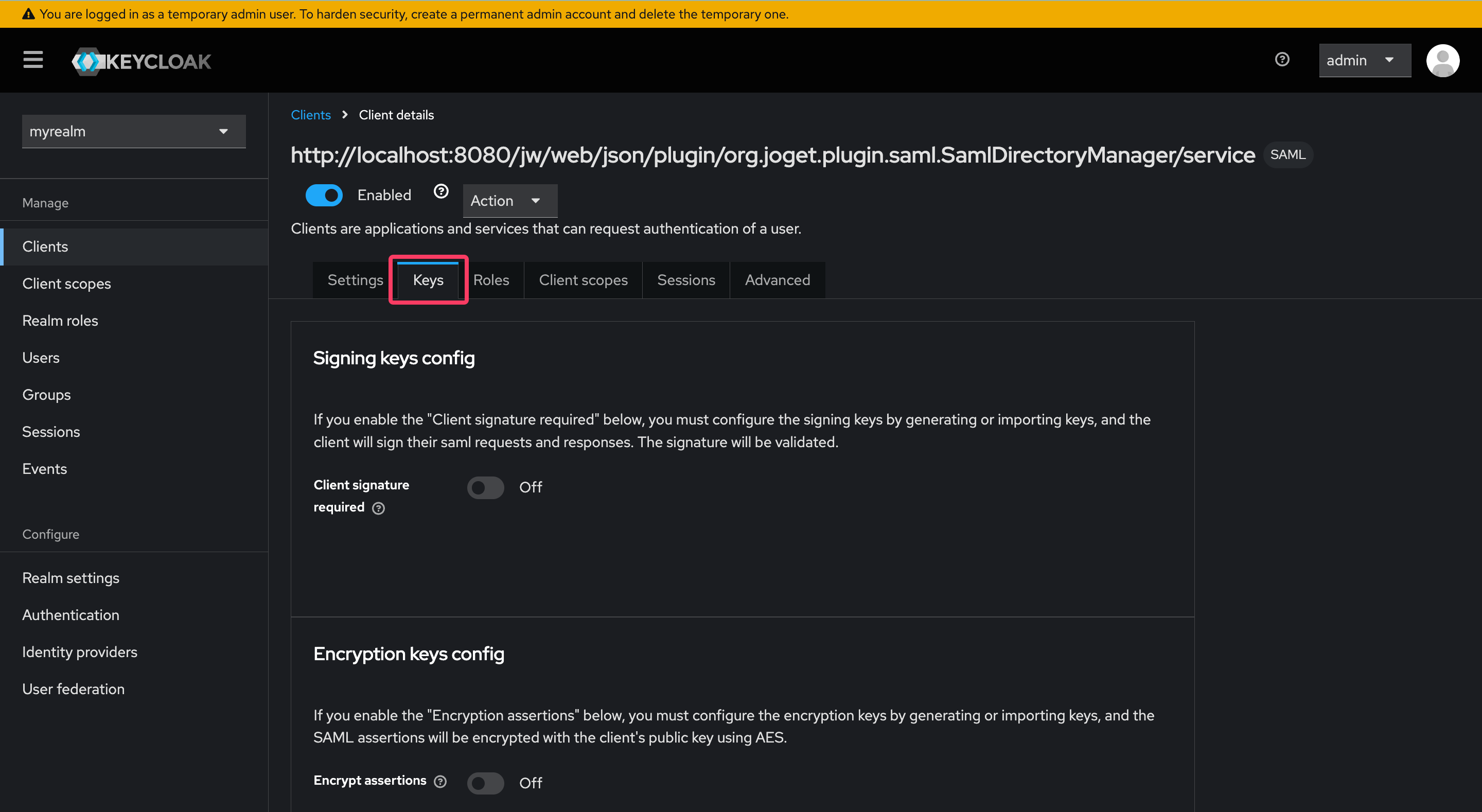Open the help icon in header

click(x=1282, y=60)
